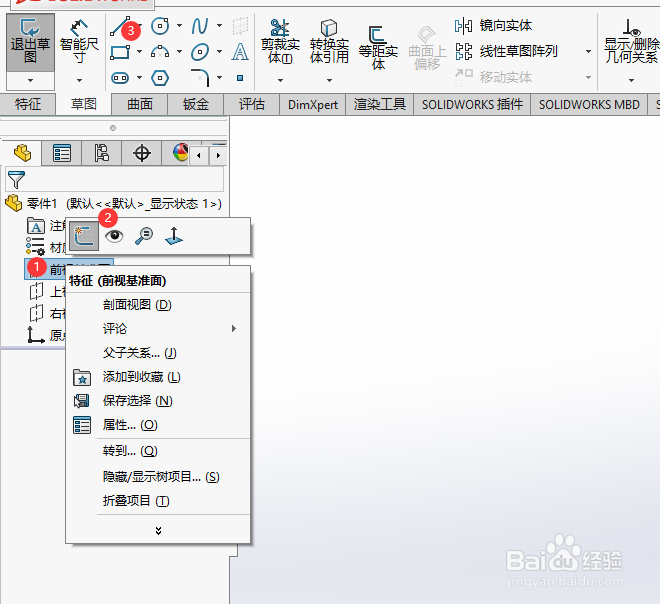
Task: Switch to the 曲面 (Surfaces) tab
Action: [140, 104]
